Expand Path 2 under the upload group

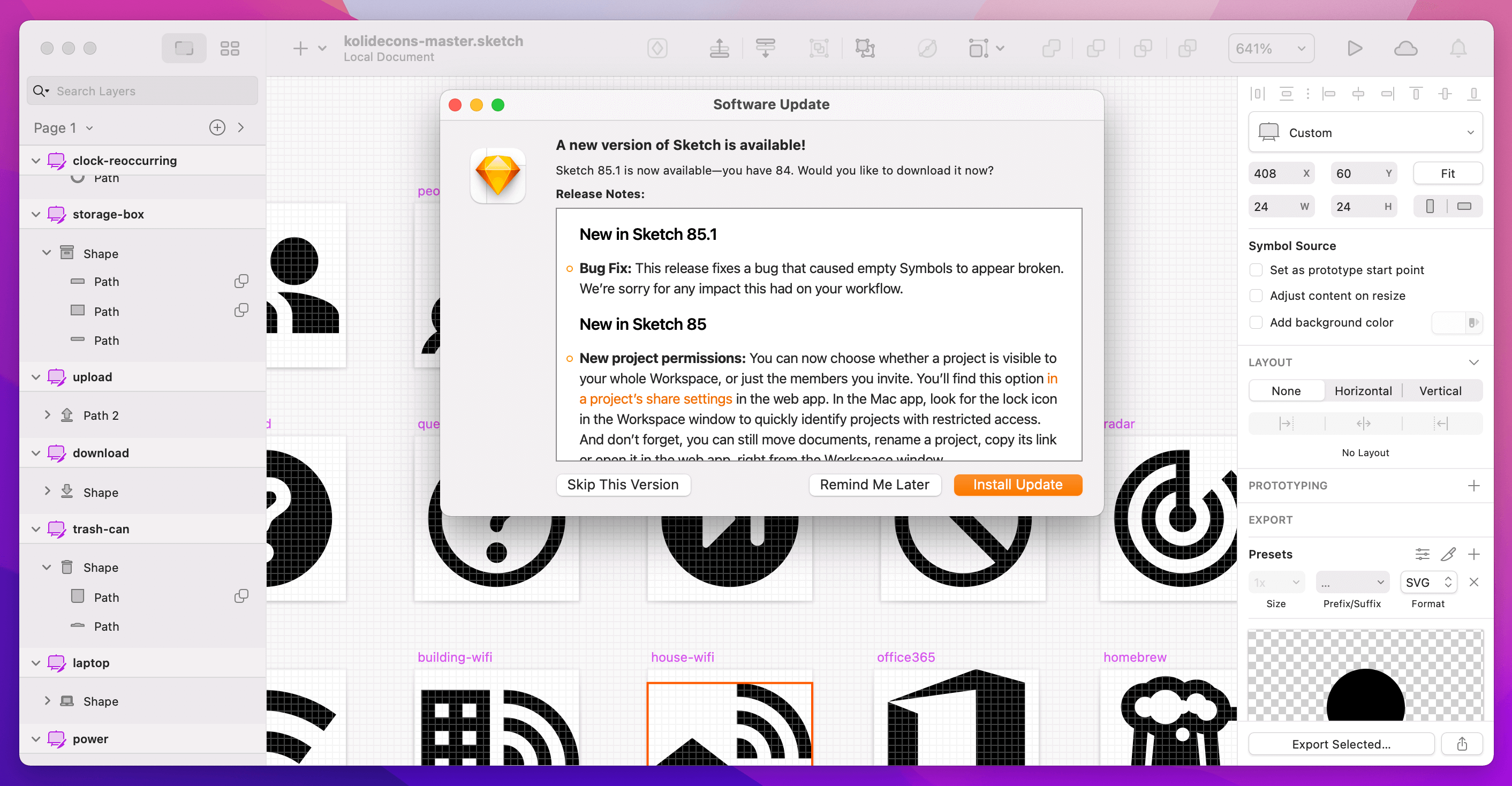pos(48,414)
